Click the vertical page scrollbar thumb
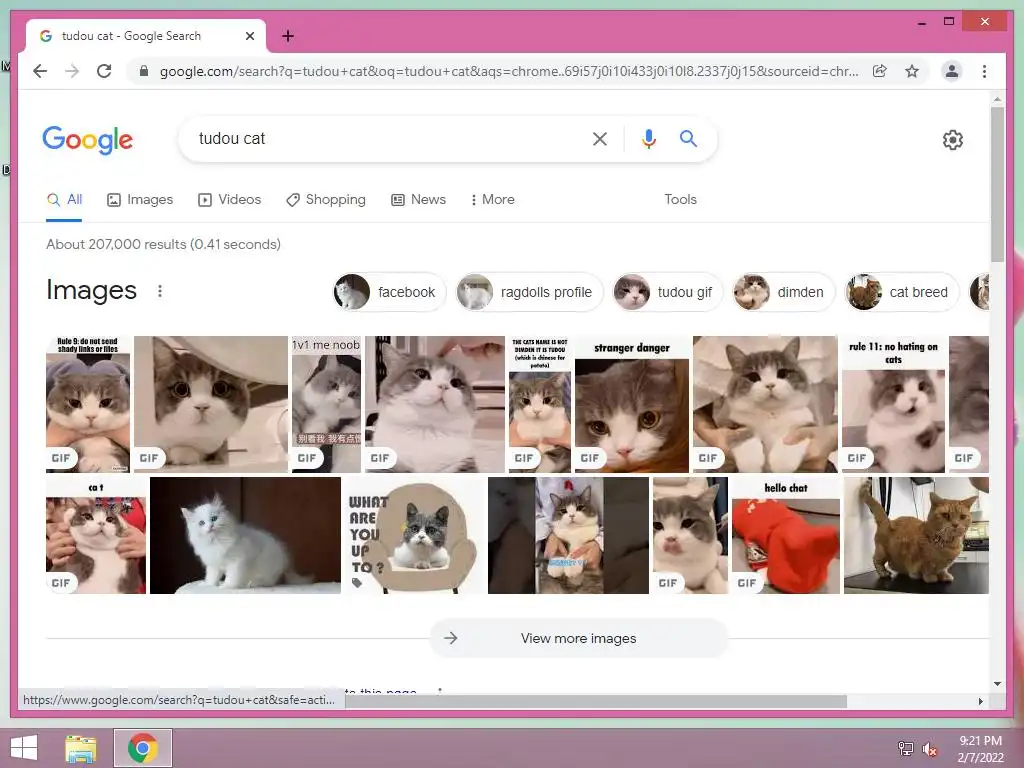 (x=997, y=185)
